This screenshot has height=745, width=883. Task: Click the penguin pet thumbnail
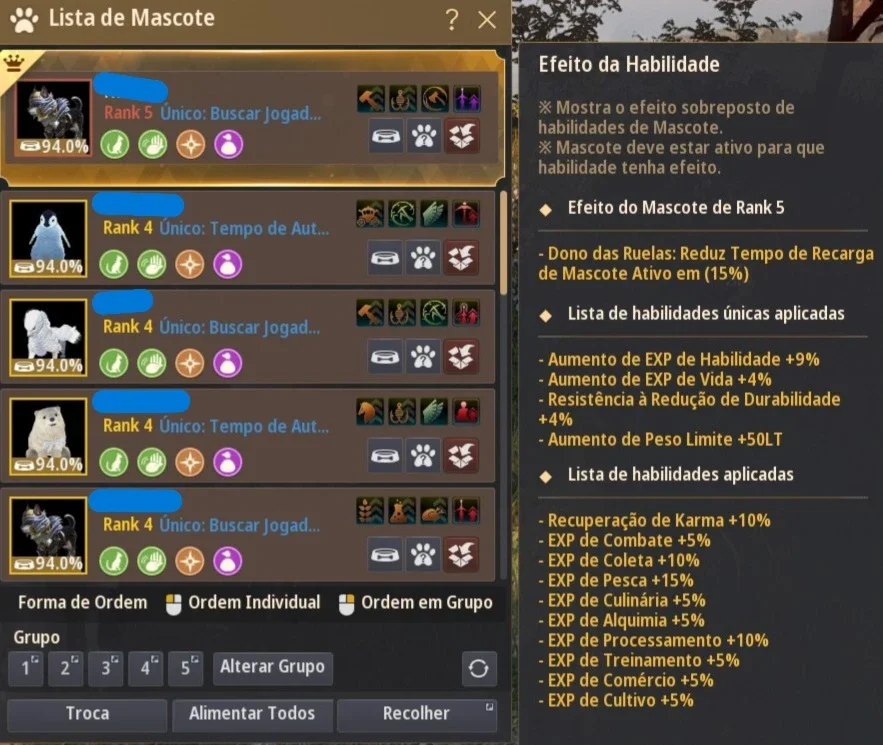48,238
